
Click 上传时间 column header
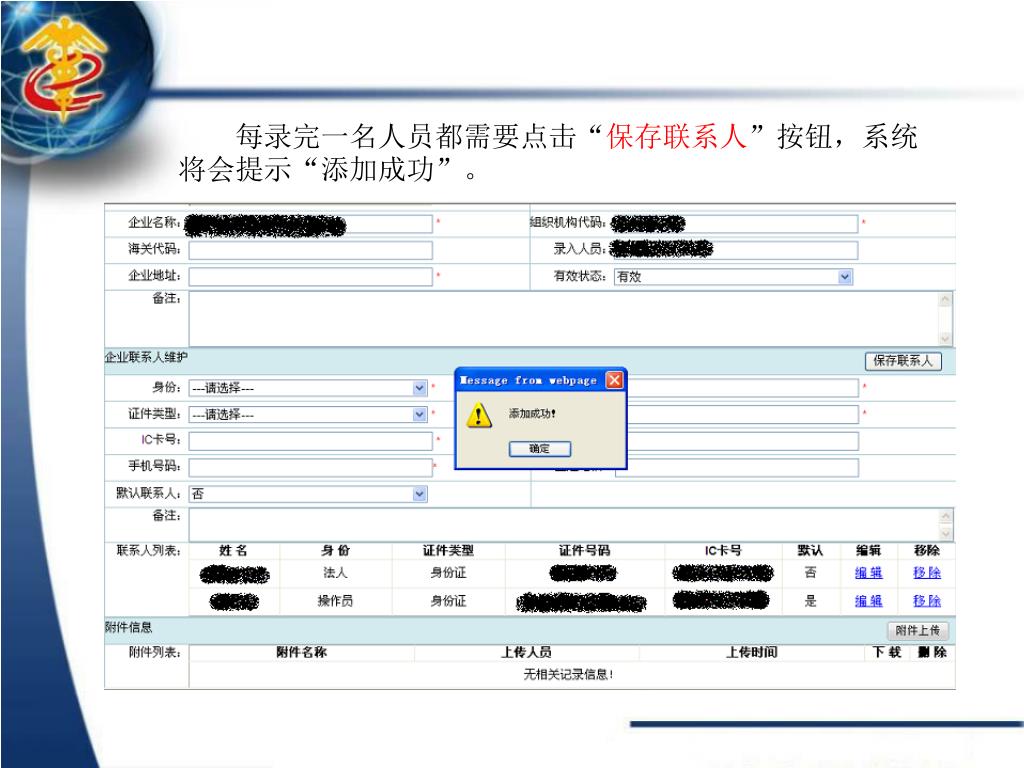pos(752,652)
